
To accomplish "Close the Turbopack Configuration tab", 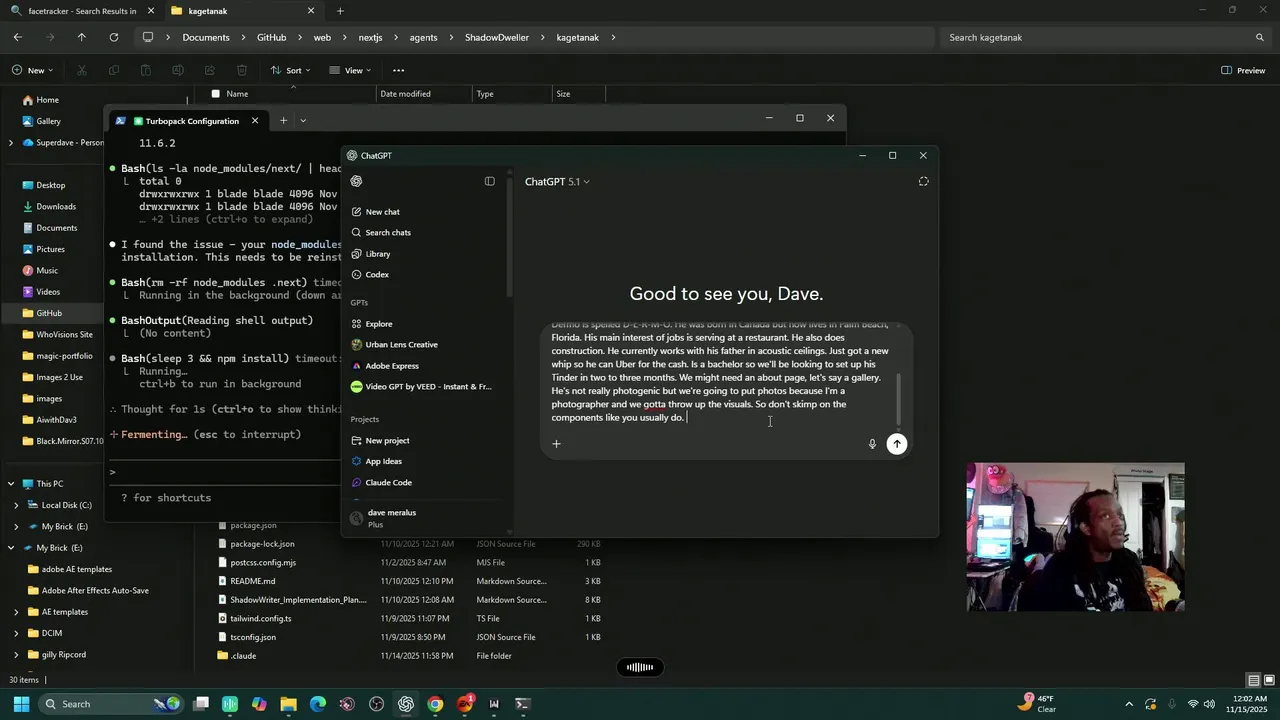I will click(x=255, y=121).
